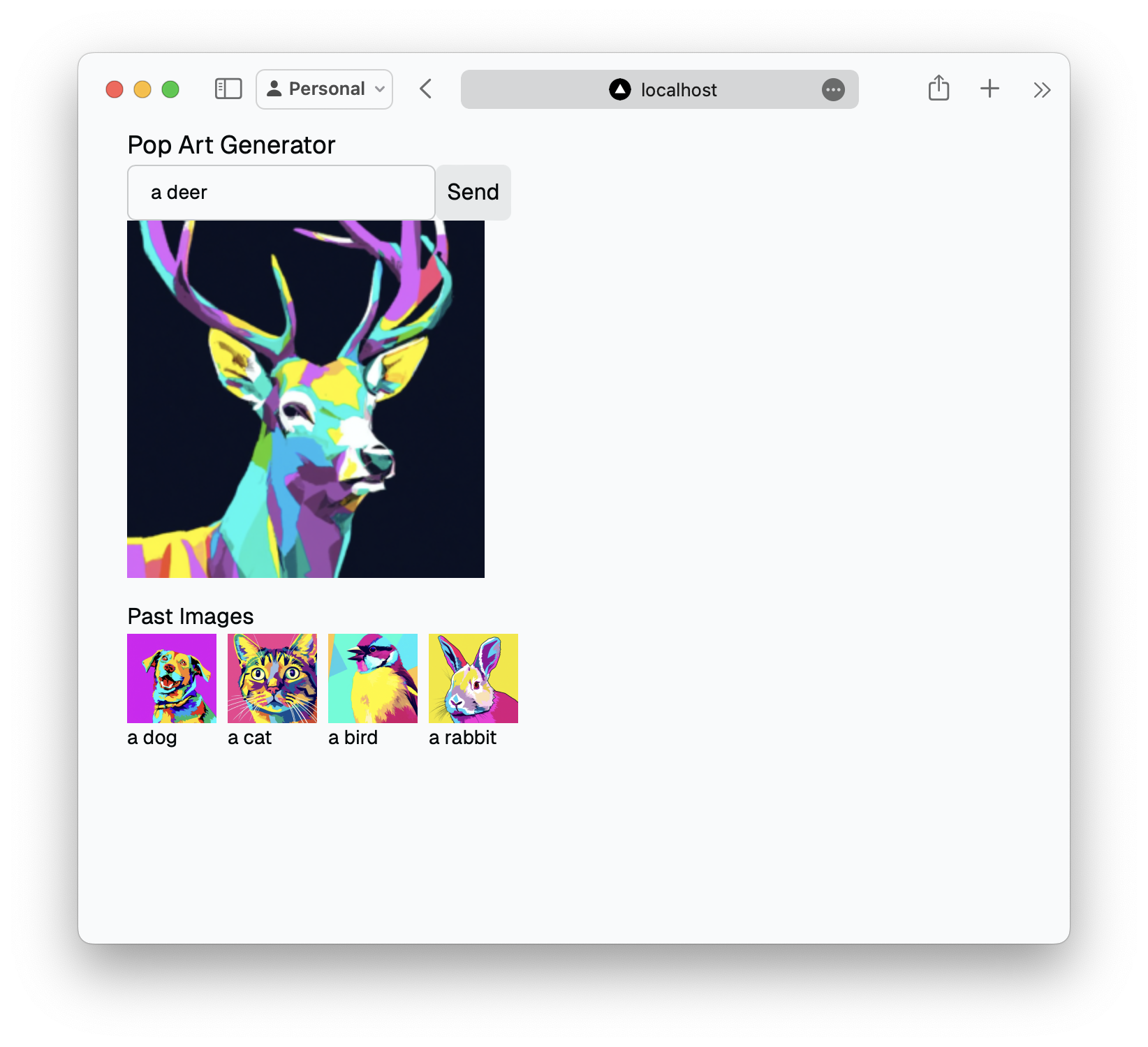Select the 'a rabbit' past image thumbnail
1148x1047 pixels.
(x=473, y=677)
